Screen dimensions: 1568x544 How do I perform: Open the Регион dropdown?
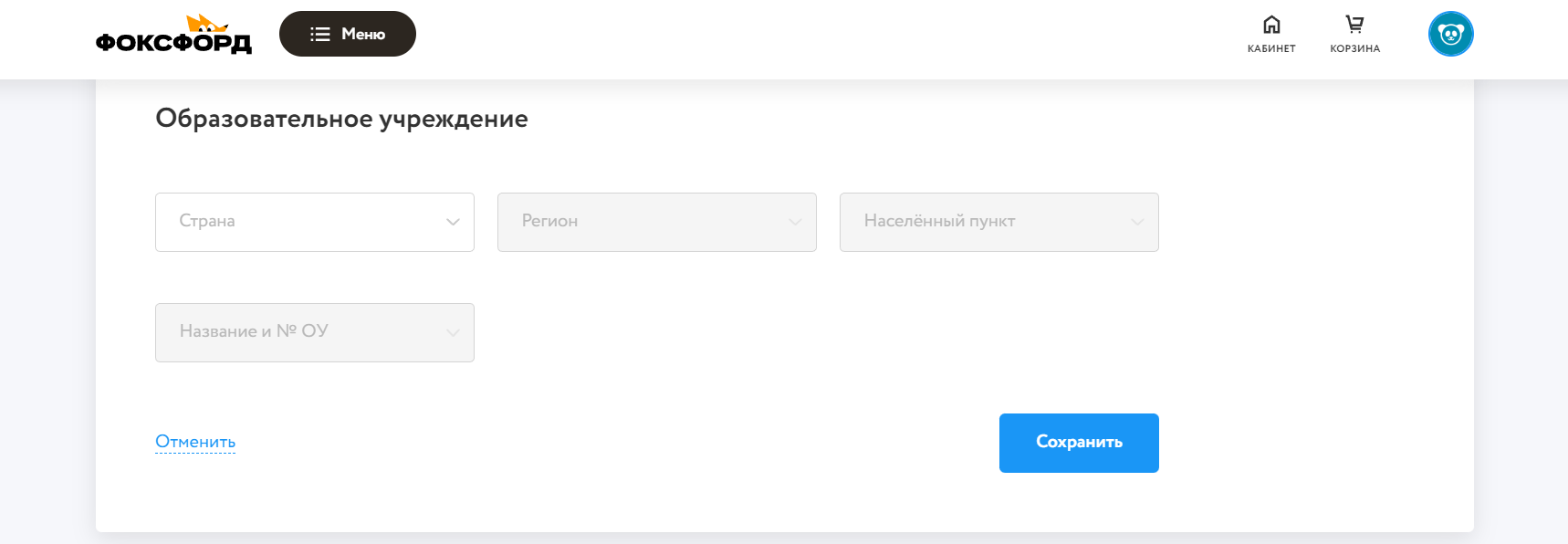coord(643,222)
